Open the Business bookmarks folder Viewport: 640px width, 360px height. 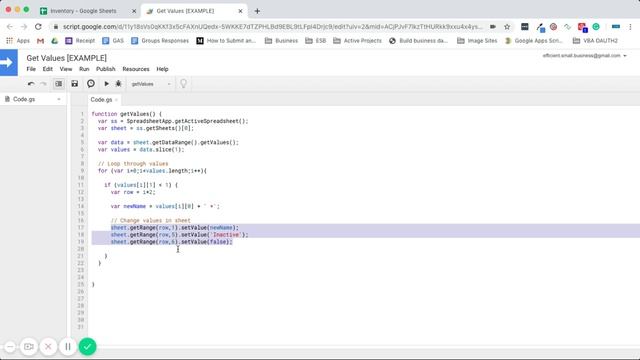point(281,40)
